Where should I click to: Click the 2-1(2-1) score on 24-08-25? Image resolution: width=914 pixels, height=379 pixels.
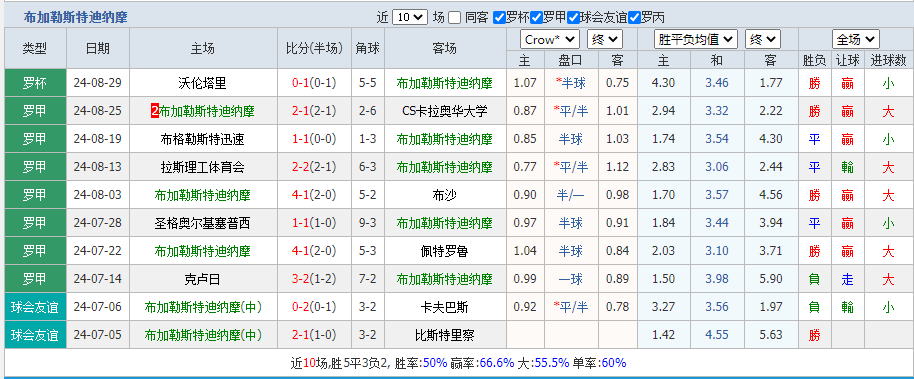point(314,111)
